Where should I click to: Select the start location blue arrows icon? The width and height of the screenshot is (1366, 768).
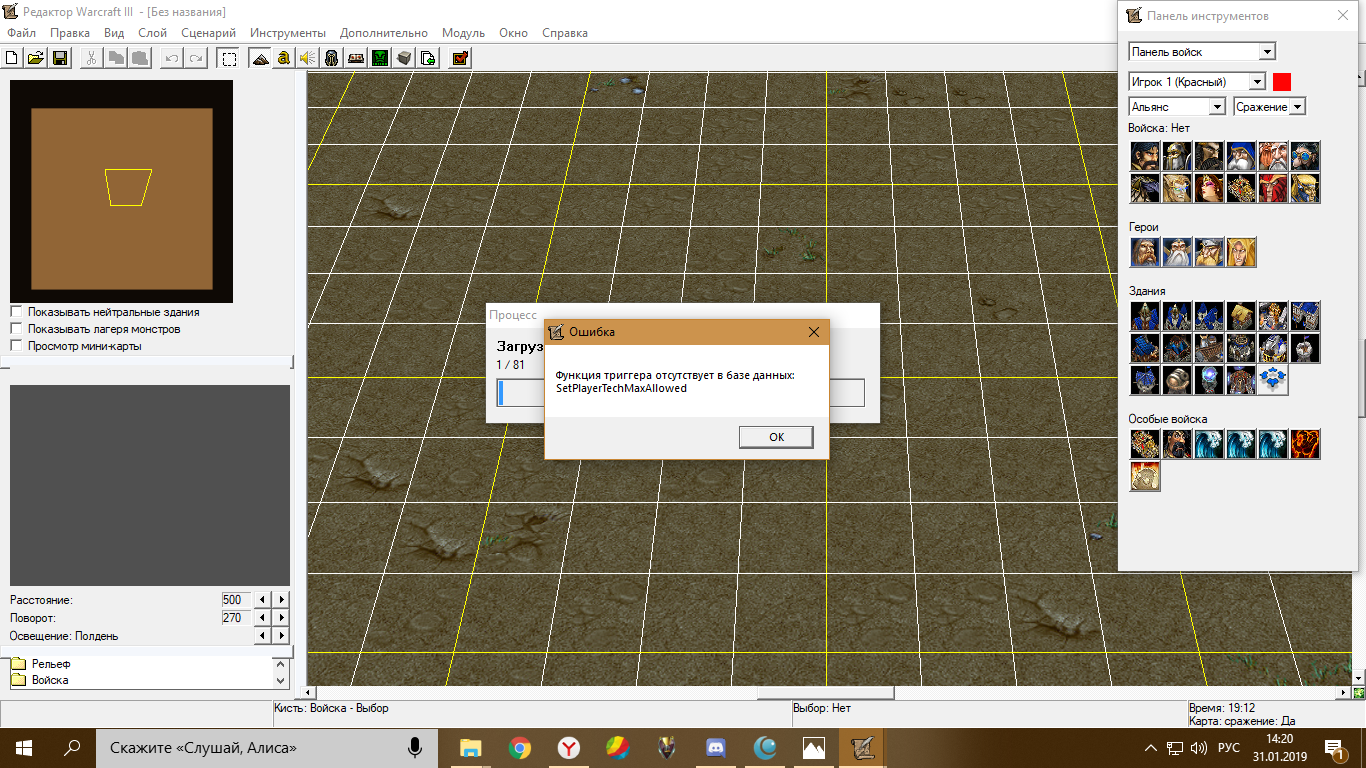(1273, 380)
